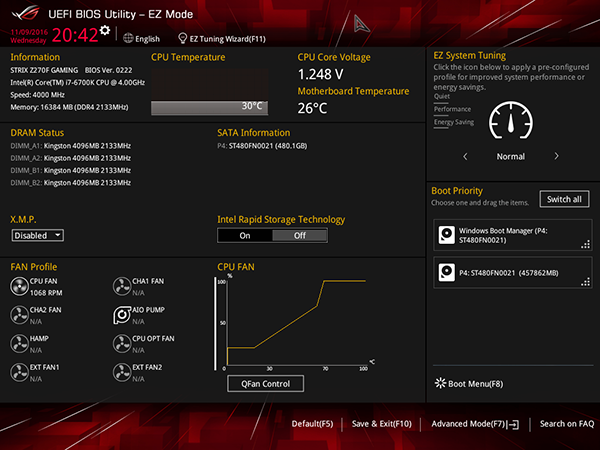Click the BIOS Ver. 0222 text
Screen dimensions: 600x450
coord(109,70)
